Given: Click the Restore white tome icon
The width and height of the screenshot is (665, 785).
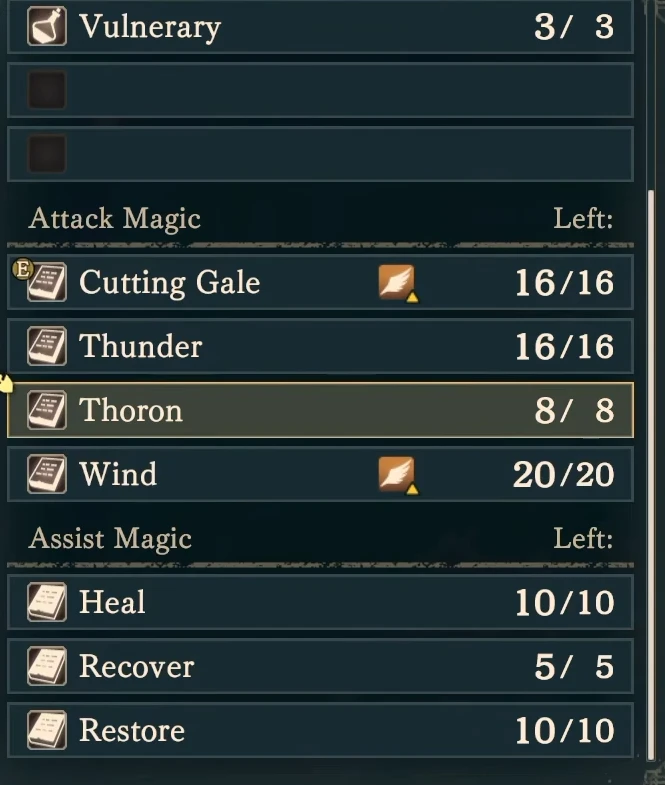Looking at the screenshot, I should 47,730.
